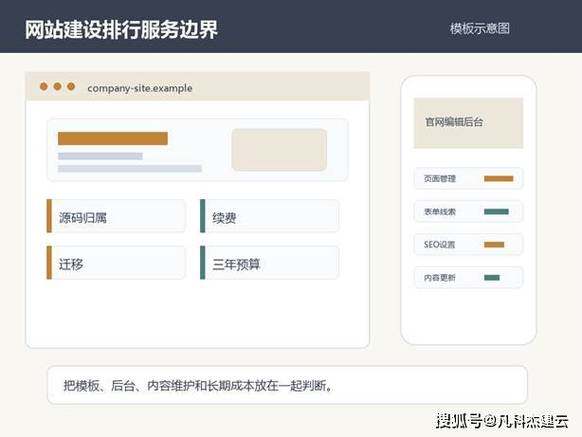The width and height of the screenshot is (582, 437).
Task: Open the SEO设置 row
Action: tap(468, 244)
